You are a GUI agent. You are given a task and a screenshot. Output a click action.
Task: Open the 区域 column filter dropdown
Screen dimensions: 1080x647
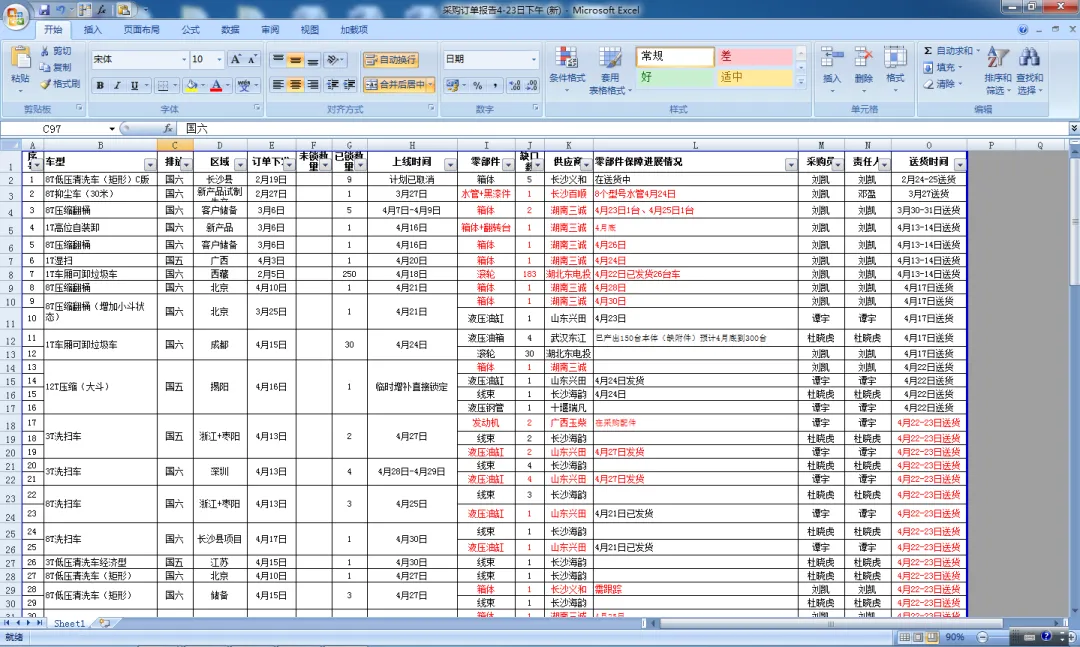coord(240,165)
